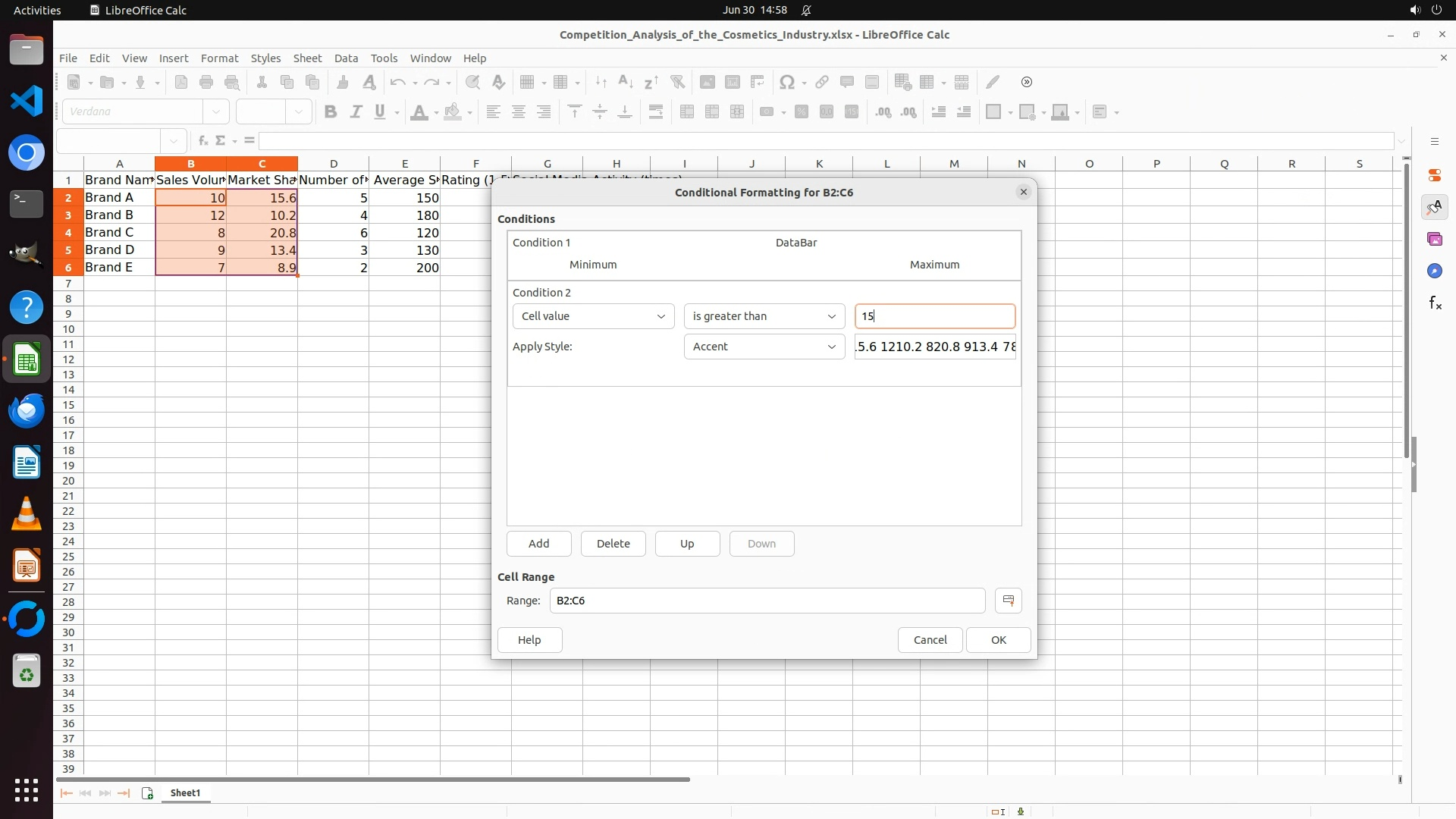Open the sidebar Properties icon

1434,175
